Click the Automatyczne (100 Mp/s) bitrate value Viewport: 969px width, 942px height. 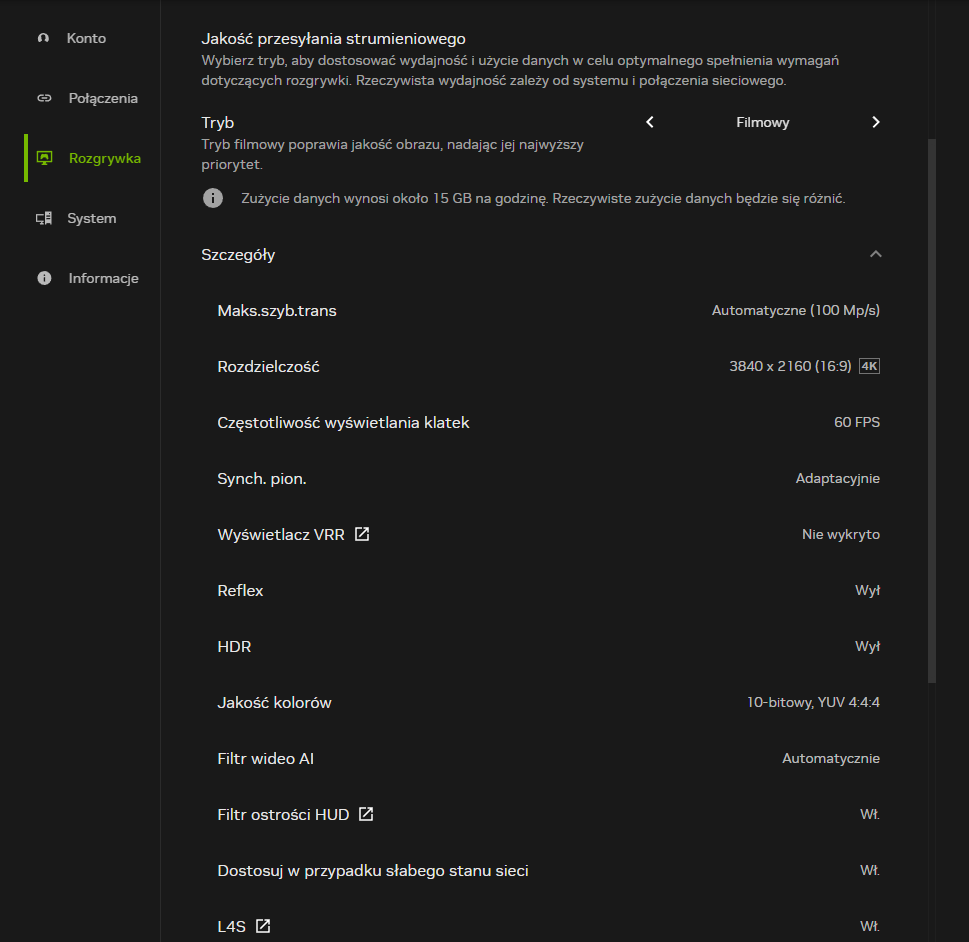[x=795, y=310]
